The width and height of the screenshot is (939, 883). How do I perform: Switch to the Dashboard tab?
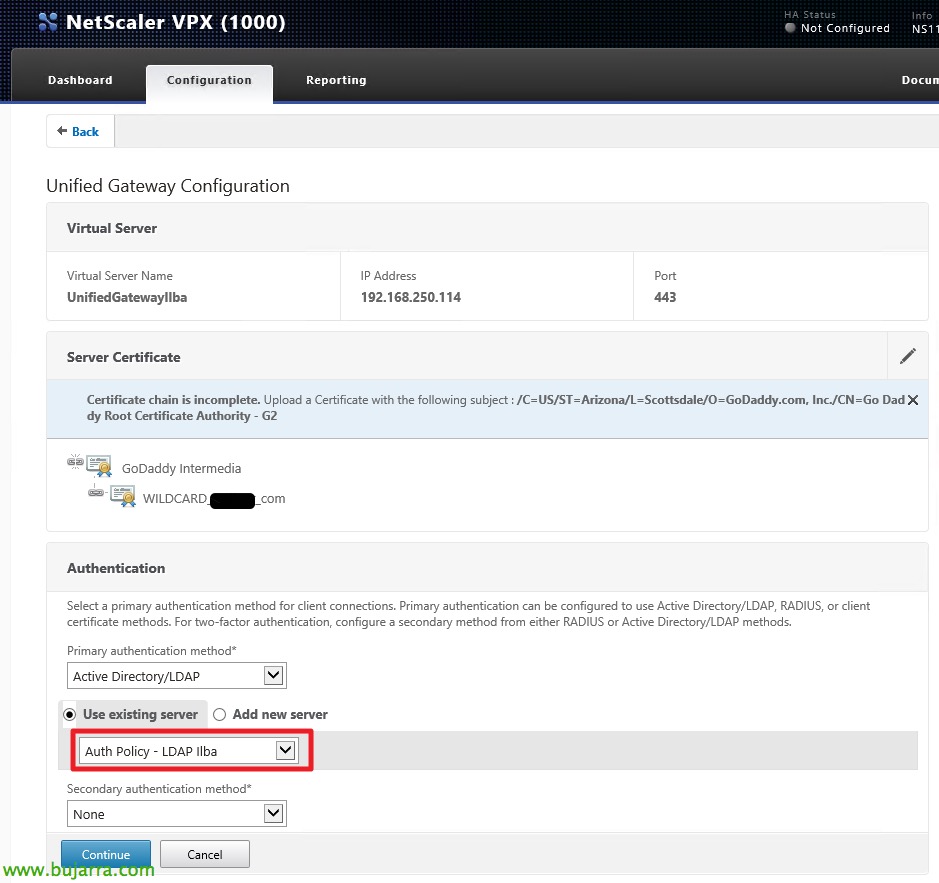tap(80, 80)
